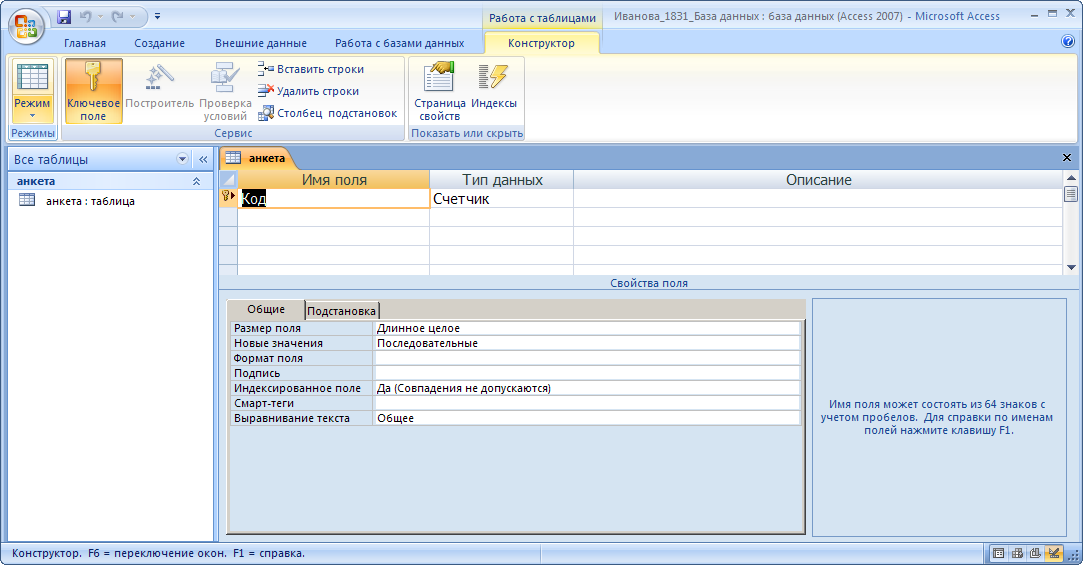The width and height of the screenshot is (1083, 565).
Task: Toggle the Страница свойств property sheet
Action: 439,91
